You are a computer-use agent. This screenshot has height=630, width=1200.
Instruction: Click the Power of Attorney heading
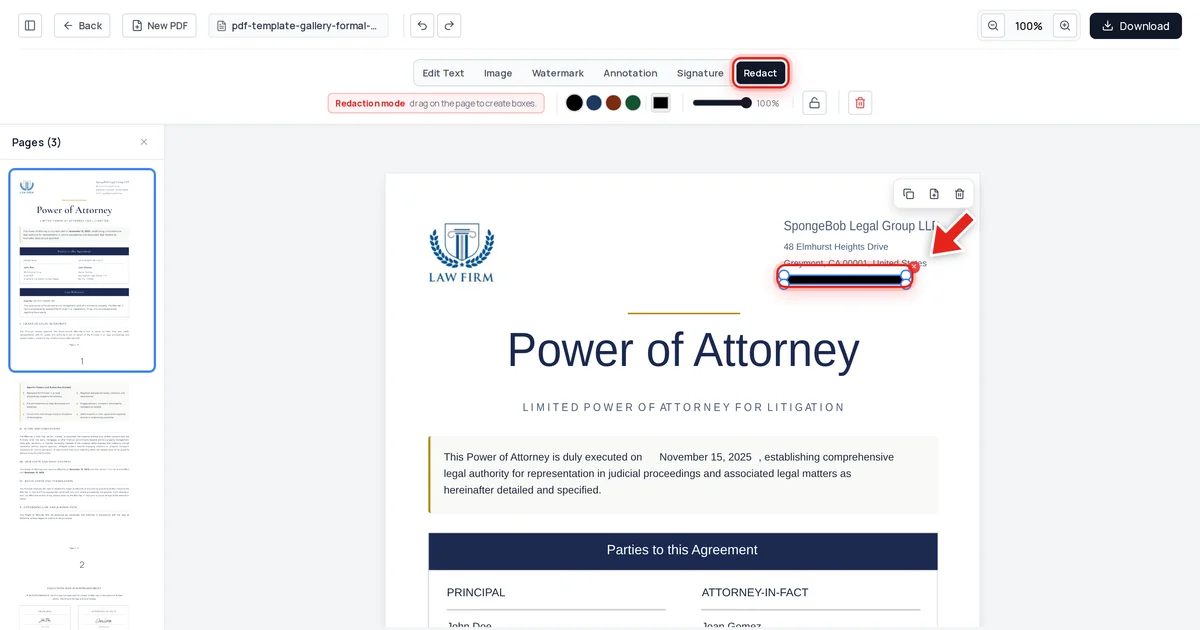pos(683,350)
